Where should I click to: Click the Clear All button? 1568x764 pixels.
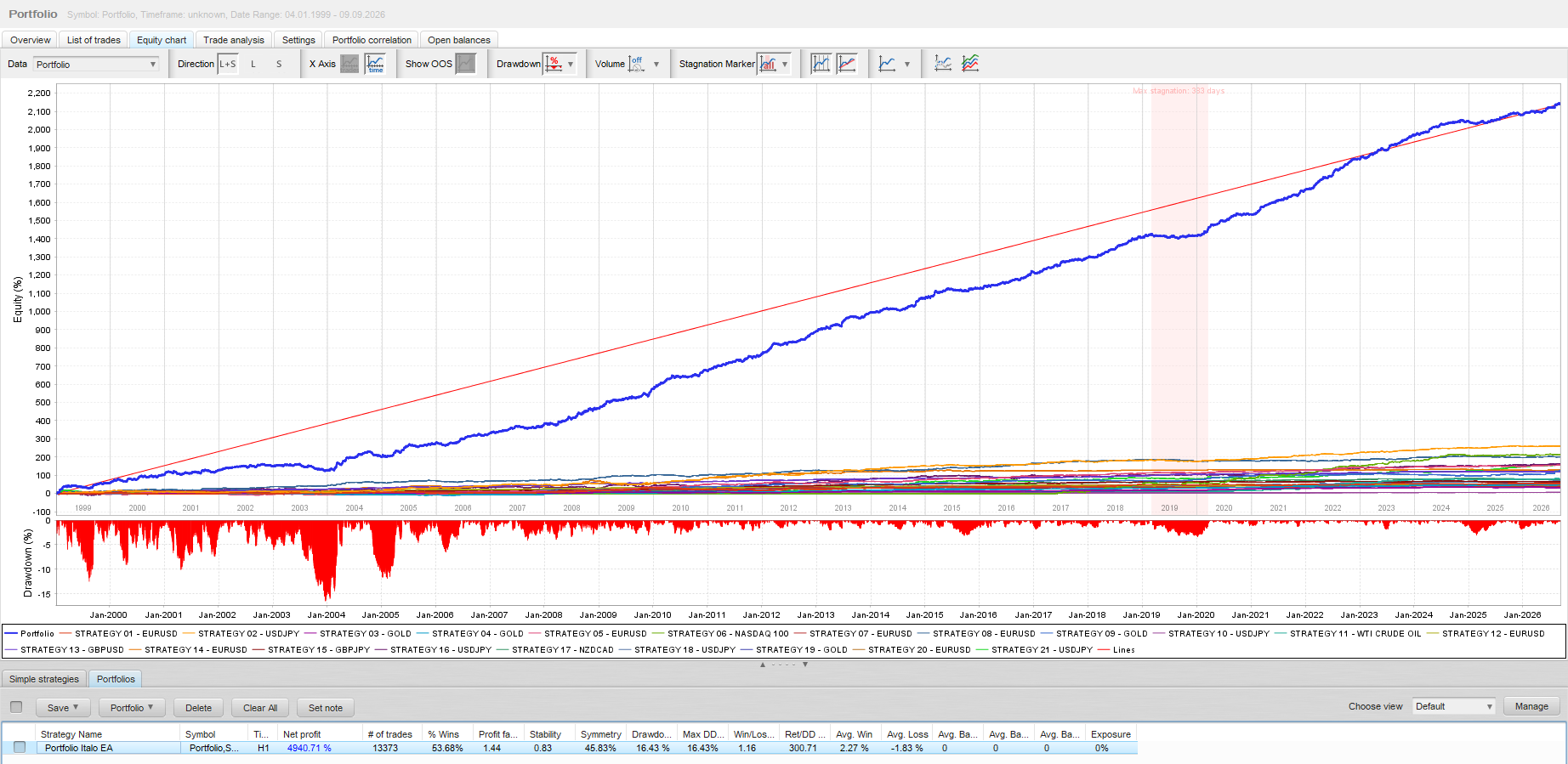(260, 707)
